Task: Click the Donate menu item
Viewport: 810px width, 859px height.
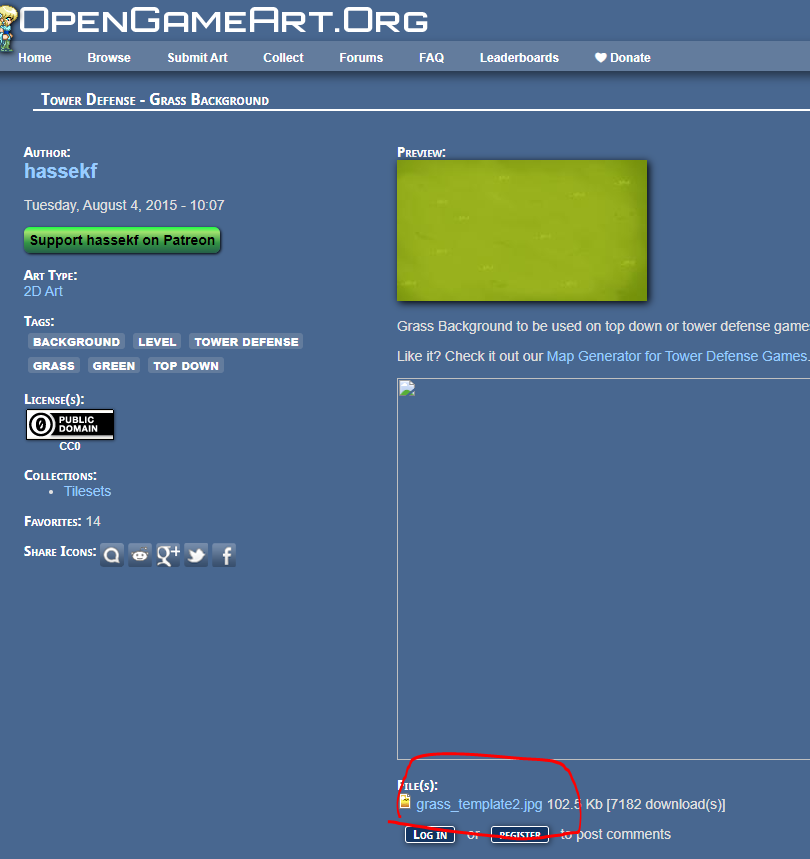Action: point(622,58)
